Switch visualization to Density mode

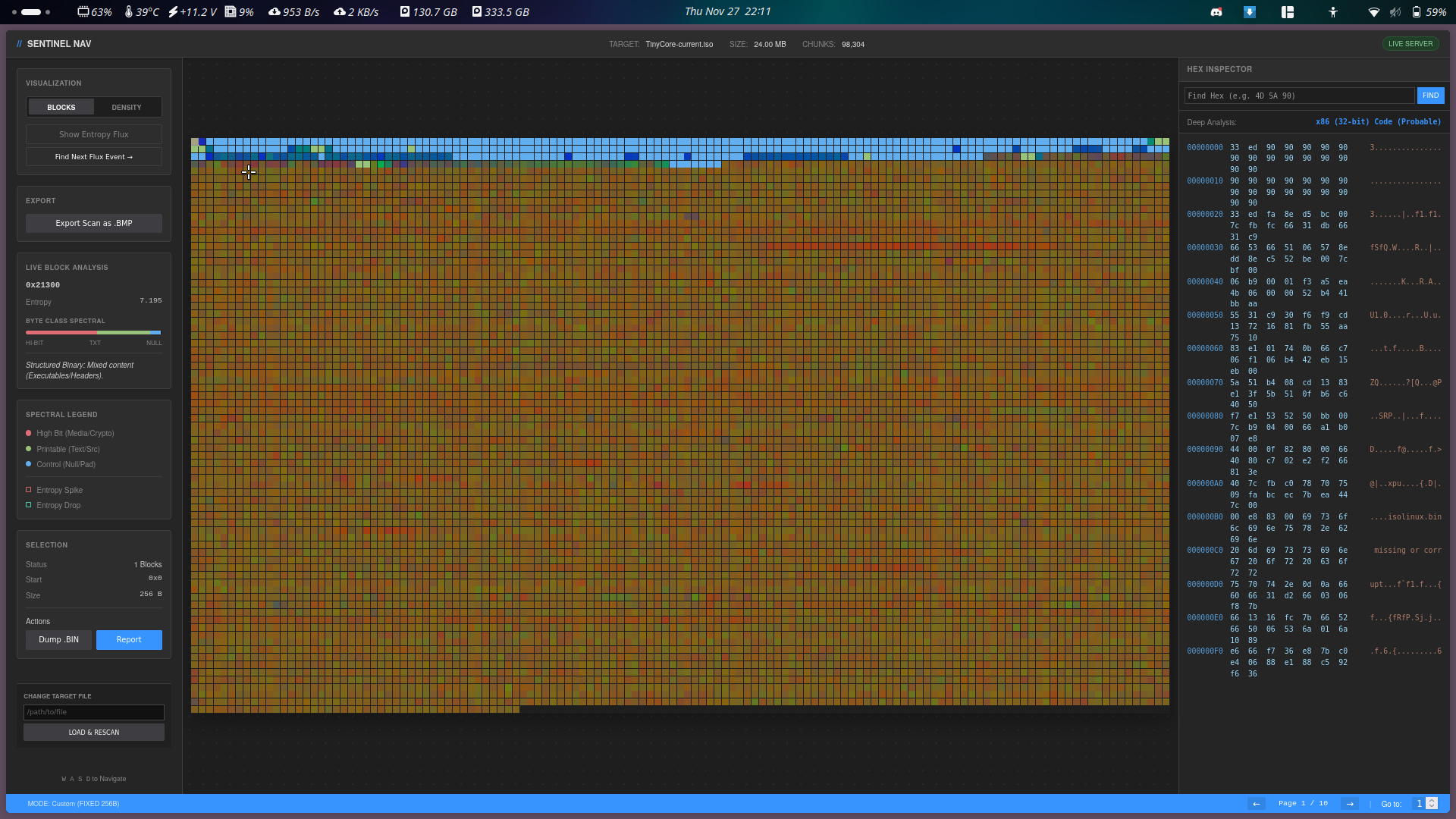(127, 107)
